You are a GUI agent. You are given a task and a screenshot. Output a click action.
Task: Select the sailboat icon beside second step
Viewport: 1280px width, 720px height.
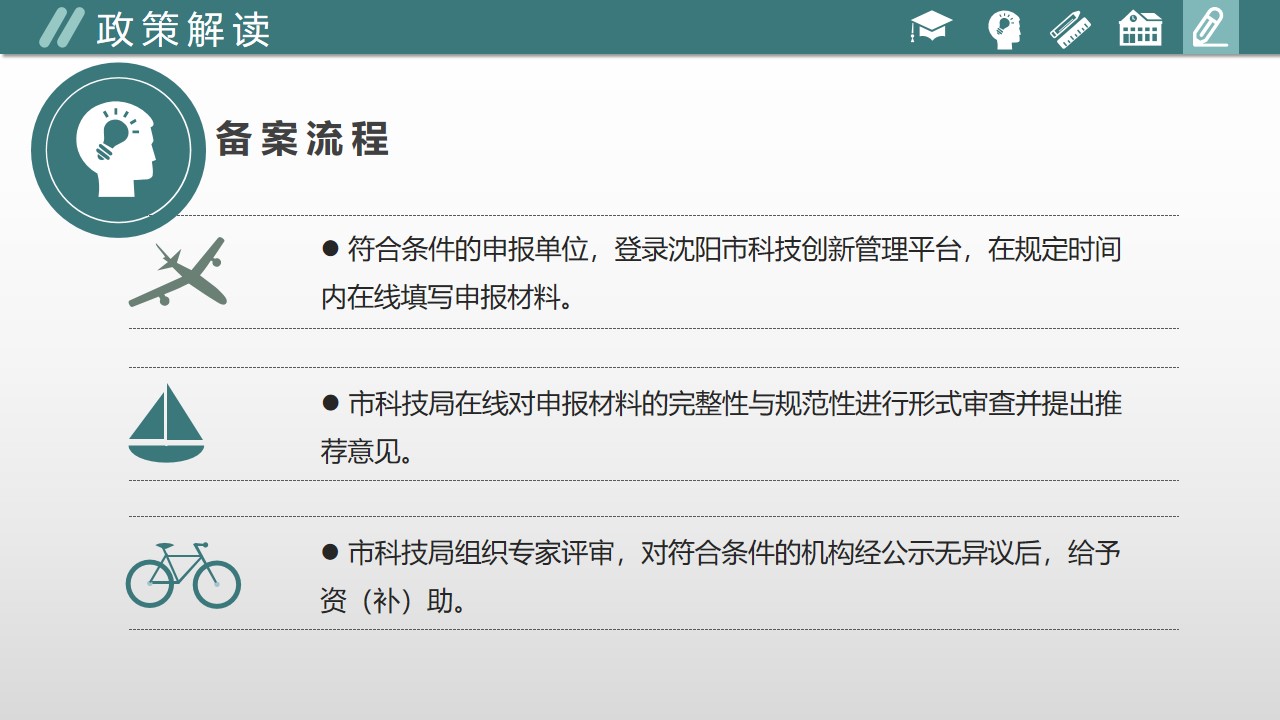[x=166, y=423]
